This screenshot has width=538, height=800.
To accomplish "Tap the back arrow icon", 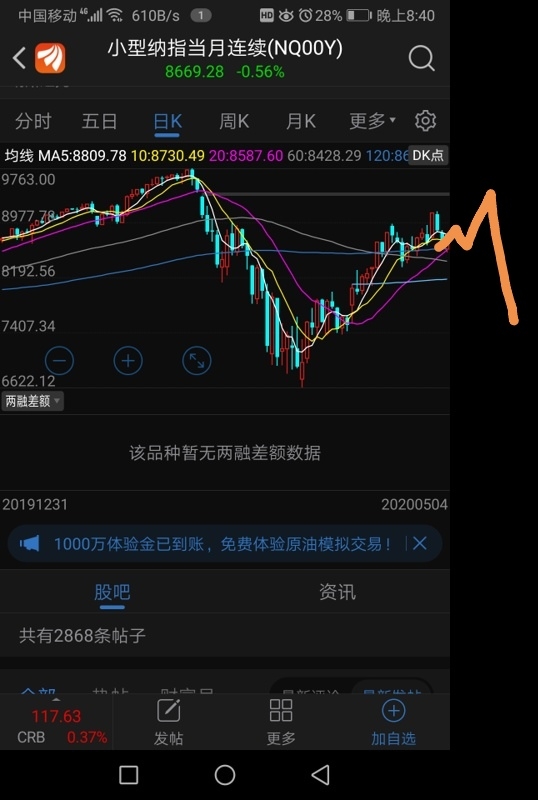I will 19,58.
